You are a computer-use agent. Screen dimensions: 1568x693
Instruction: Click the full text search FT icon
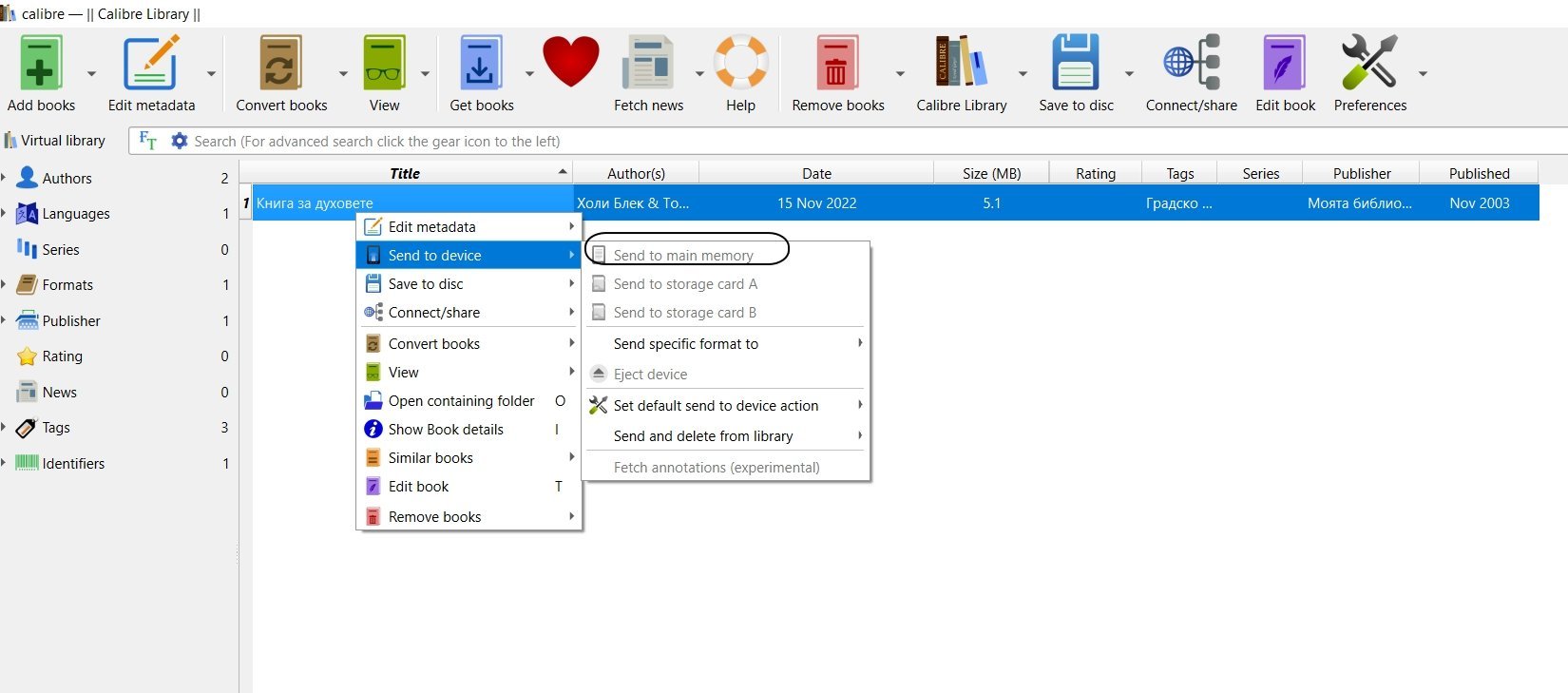pyautogui.click(x=148, y=141)
